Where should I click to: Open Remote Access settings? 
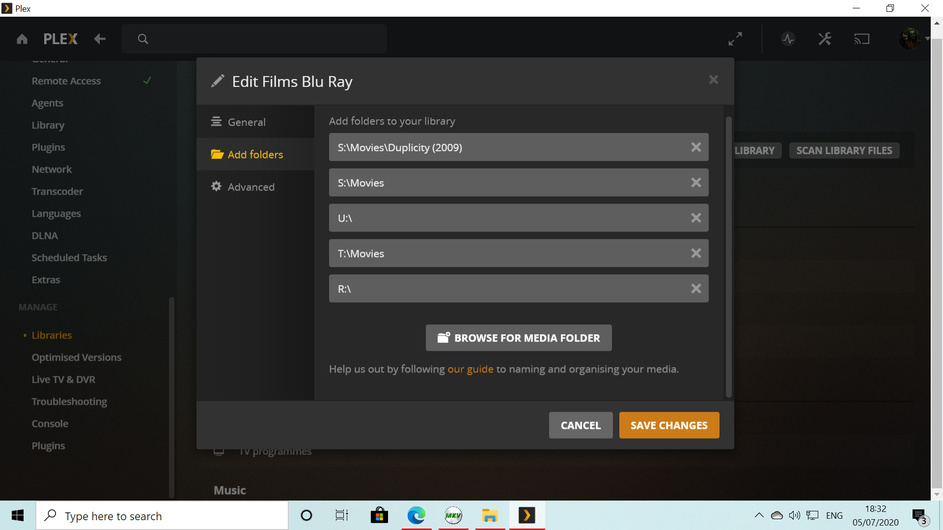coord(66,81)
